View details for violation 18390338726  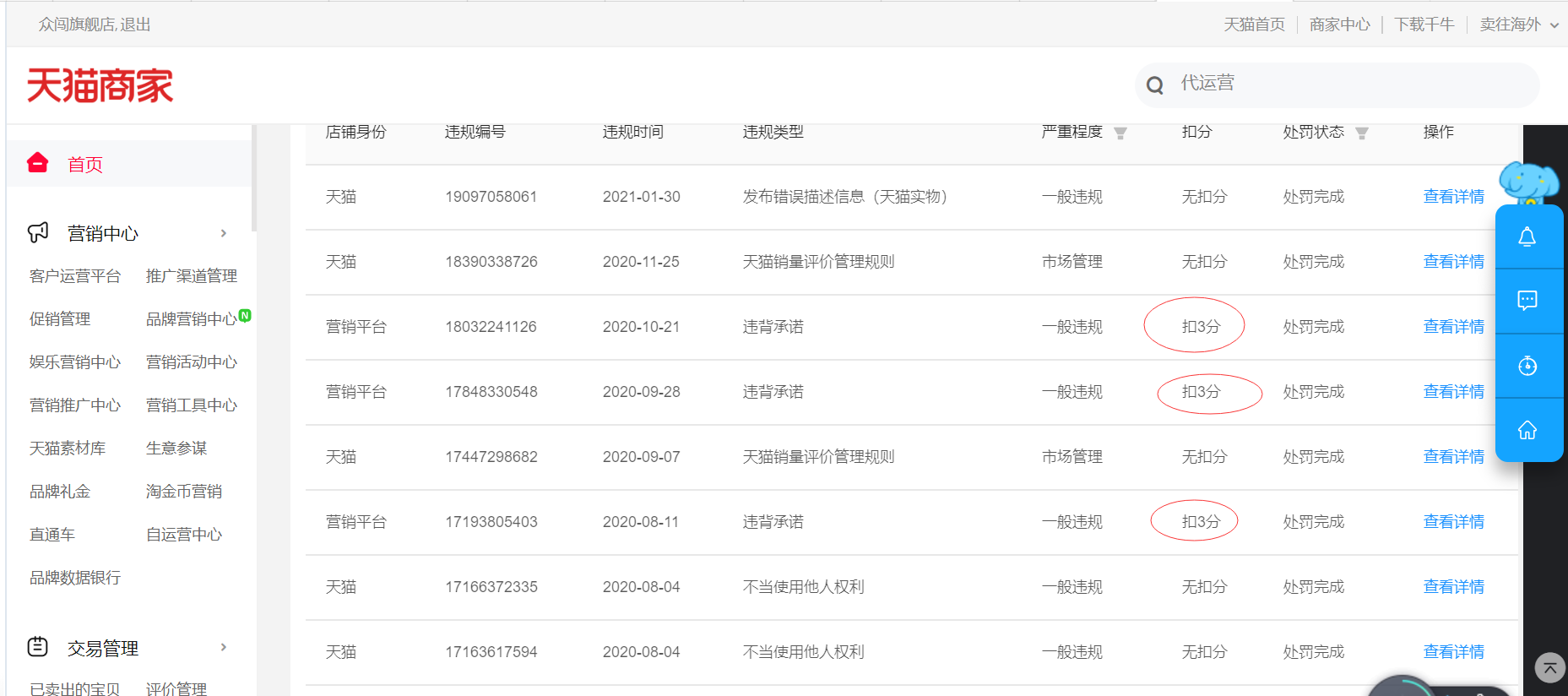coord(1454,262)
